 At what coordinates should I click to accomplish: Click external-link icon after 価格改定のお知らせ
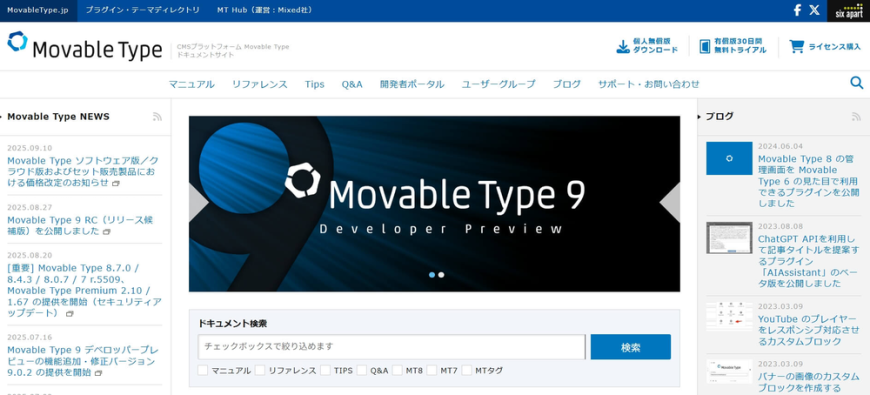pyautogui.click(x=115, y=183)
